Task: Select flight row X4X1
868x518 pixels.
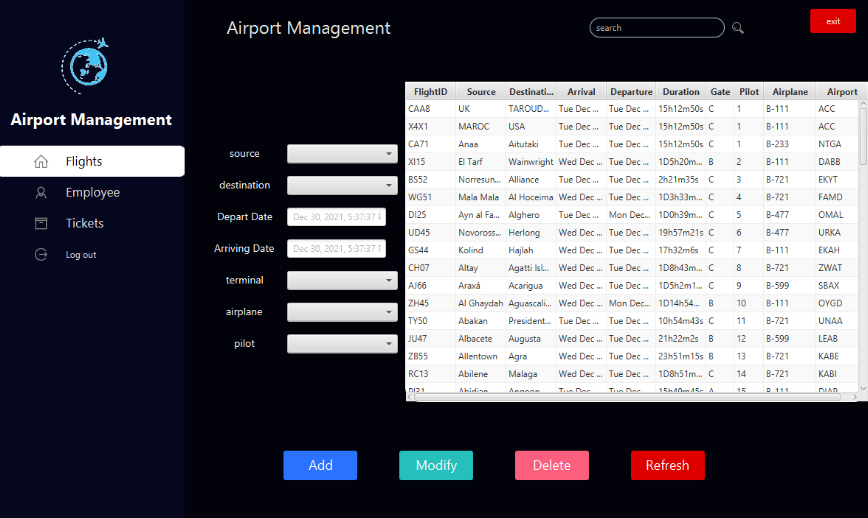Action: coord(632,127)
